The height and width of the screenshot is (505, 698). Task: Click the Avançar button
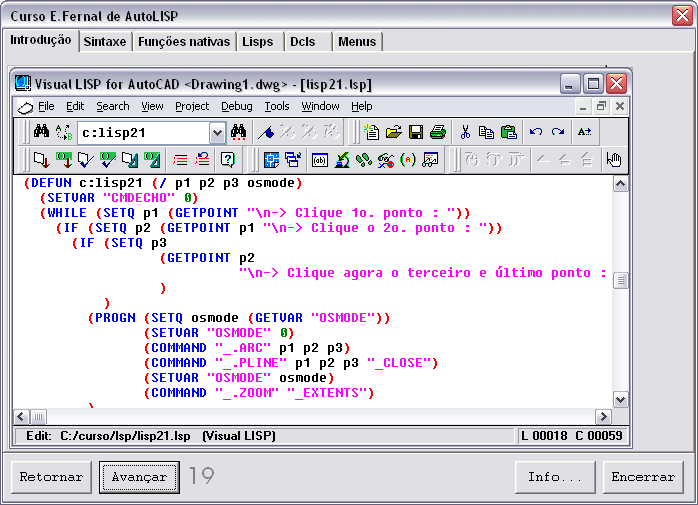point(139,477)
